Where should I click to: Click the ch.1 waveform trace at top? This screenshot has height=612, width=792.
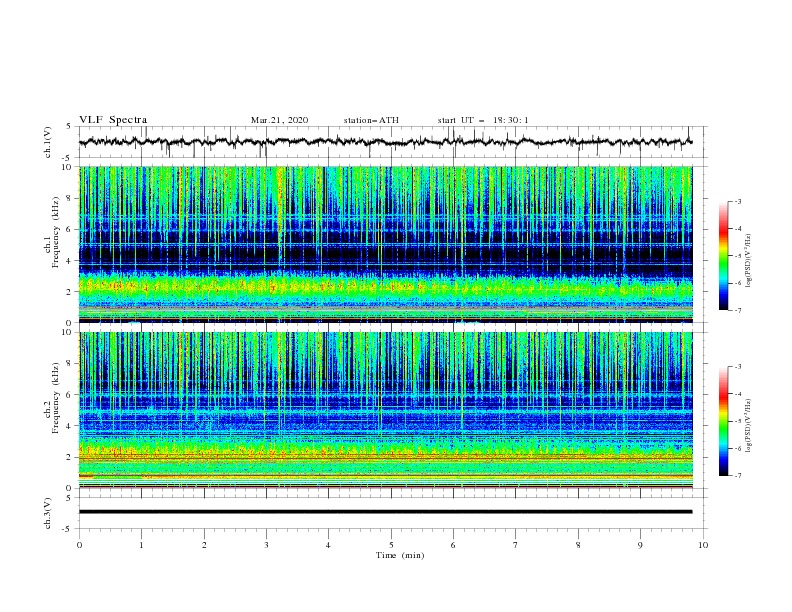tap(385, 142)
